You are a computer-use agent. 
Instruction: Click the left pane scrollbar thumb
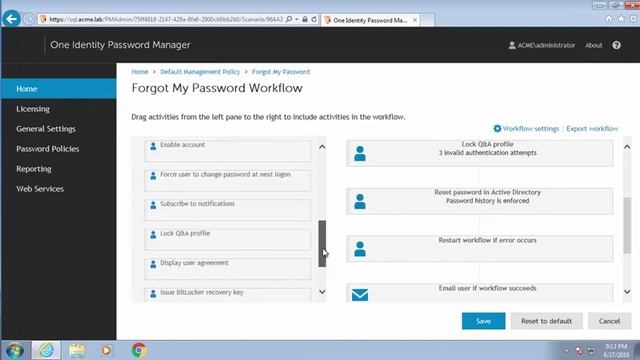[x=322, y=244]
